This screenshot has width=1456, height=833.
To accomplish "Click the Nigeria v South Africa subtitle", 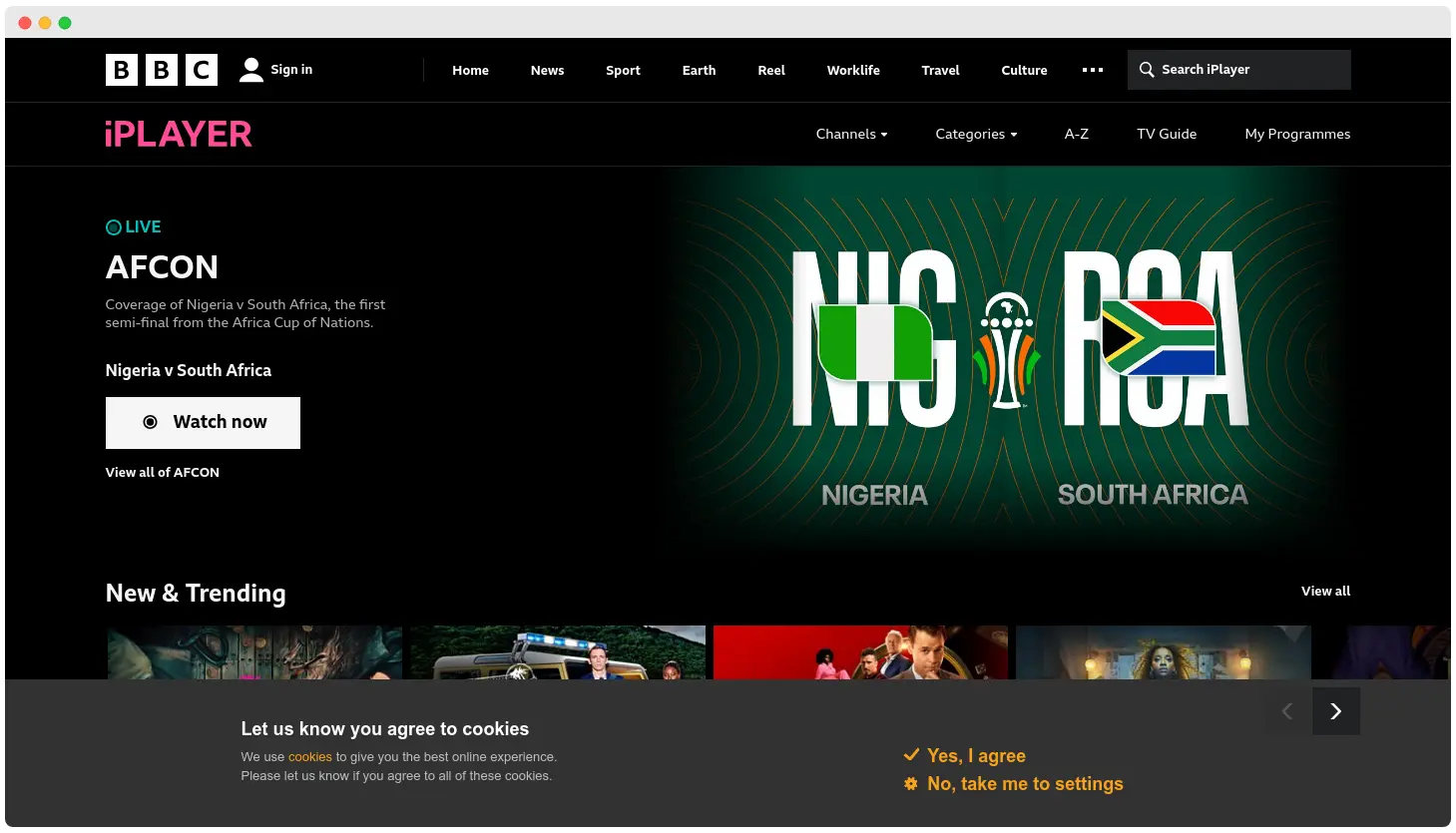I will coord(189,370).
